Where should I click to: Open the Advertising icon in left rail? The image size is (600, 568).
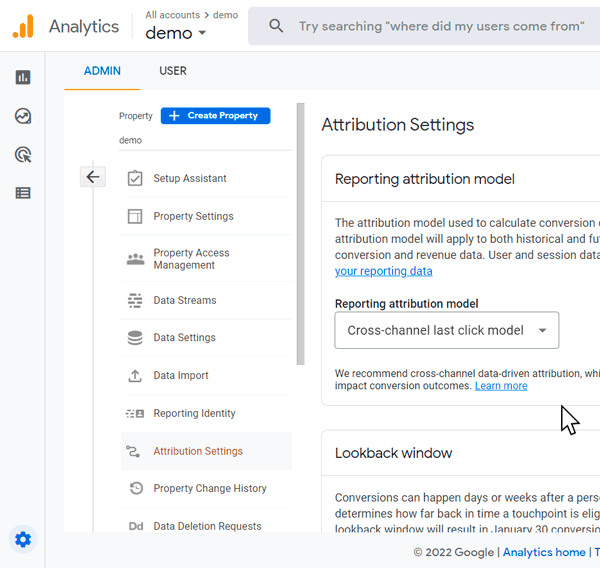(22, 154)
